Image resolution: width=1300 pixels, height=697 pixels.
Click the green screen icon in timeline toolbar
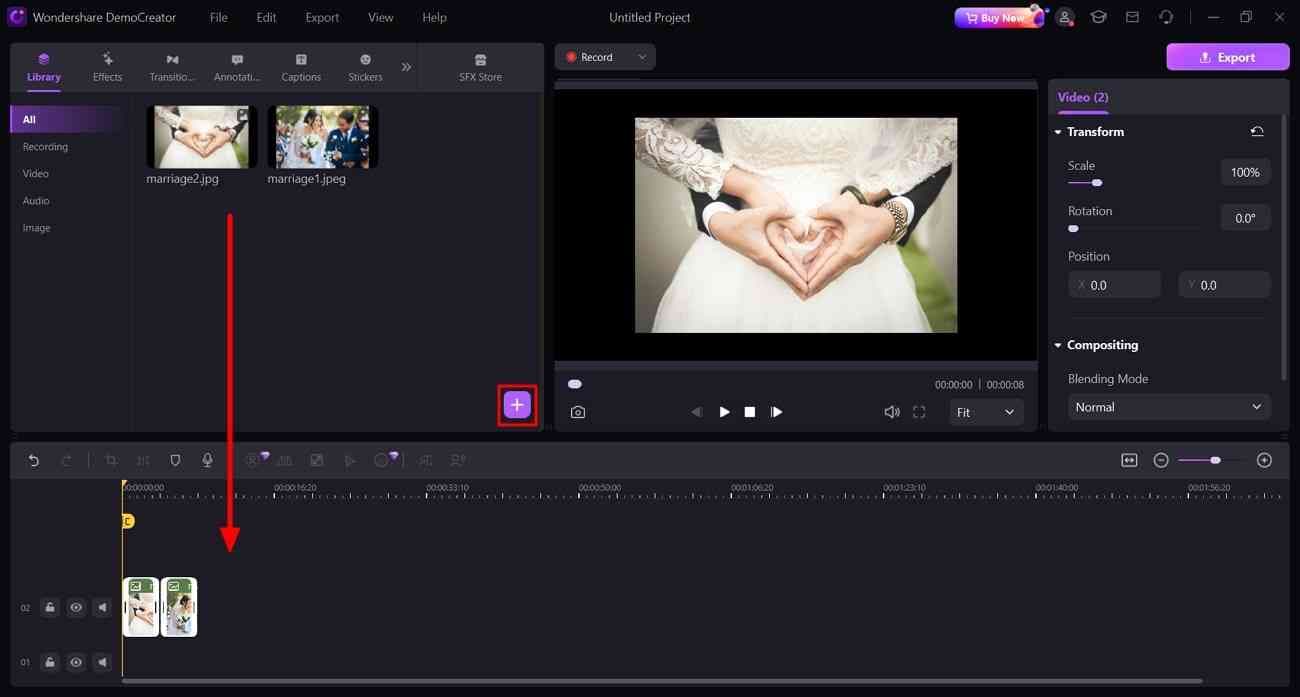pyautogui.click(x=317, y=460)
